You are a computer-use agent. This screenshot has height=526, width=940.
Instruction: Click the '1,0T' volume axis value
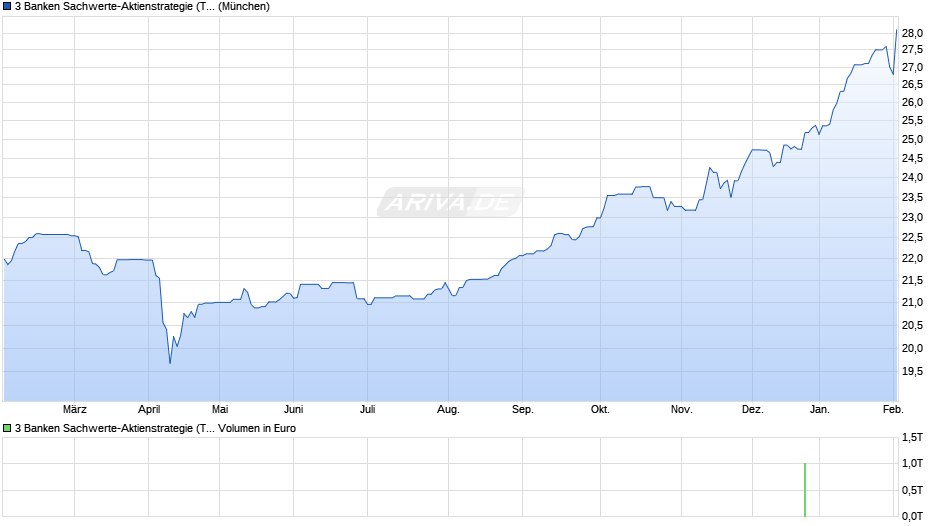click(912, 464)
